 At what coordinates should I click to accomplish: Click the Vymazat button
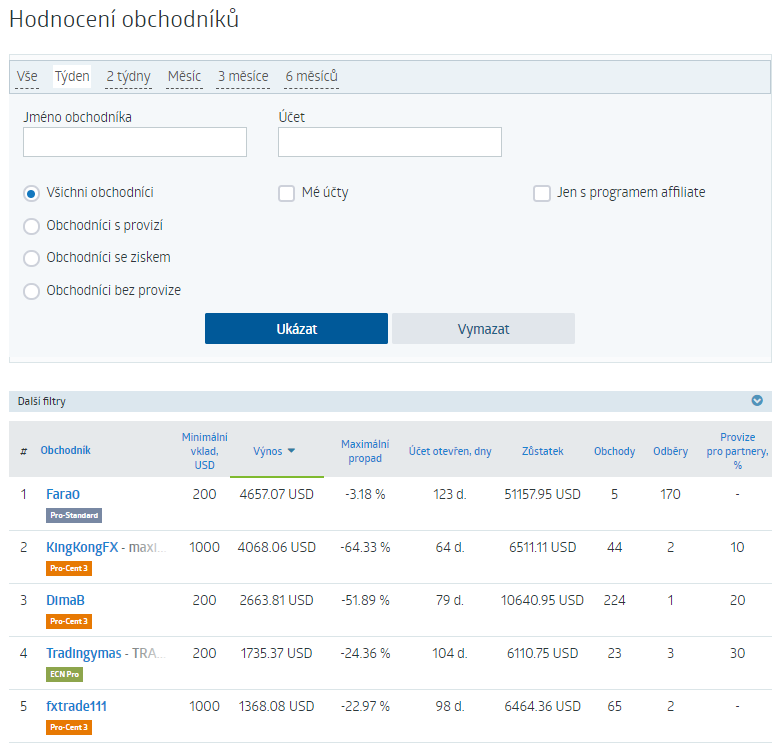pyautogui.click(x=483, y=329)
